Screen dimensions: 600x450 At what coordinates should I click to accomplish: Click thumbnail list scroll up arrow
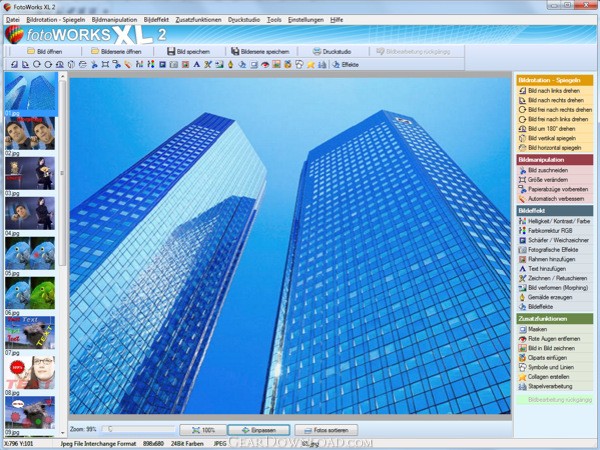tap(63, 77)
